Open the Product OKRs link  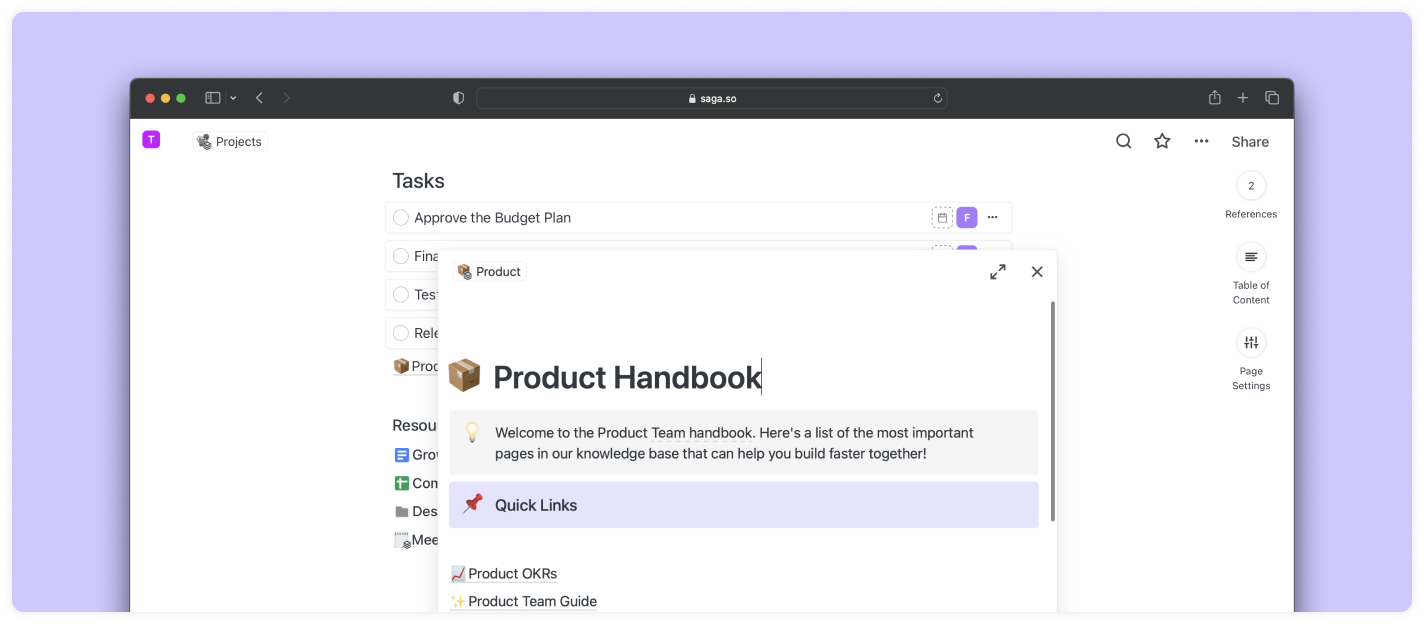(511, 574)
